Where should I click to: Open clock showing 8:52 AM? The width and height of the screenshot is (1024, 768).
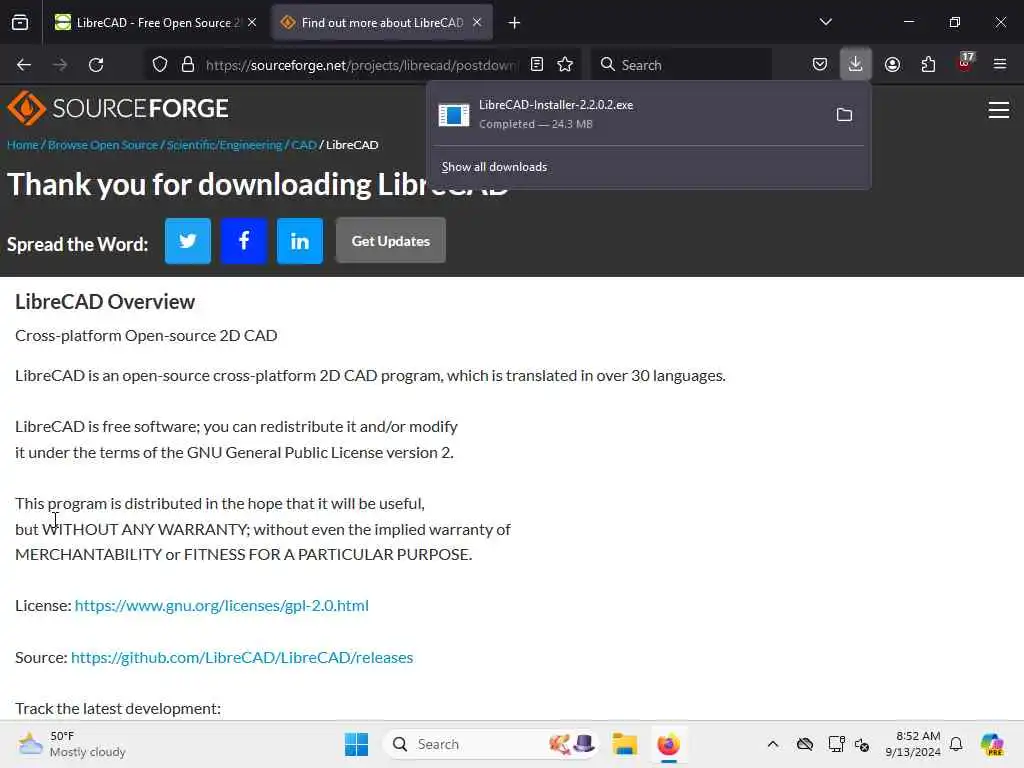tap(912, 744)
